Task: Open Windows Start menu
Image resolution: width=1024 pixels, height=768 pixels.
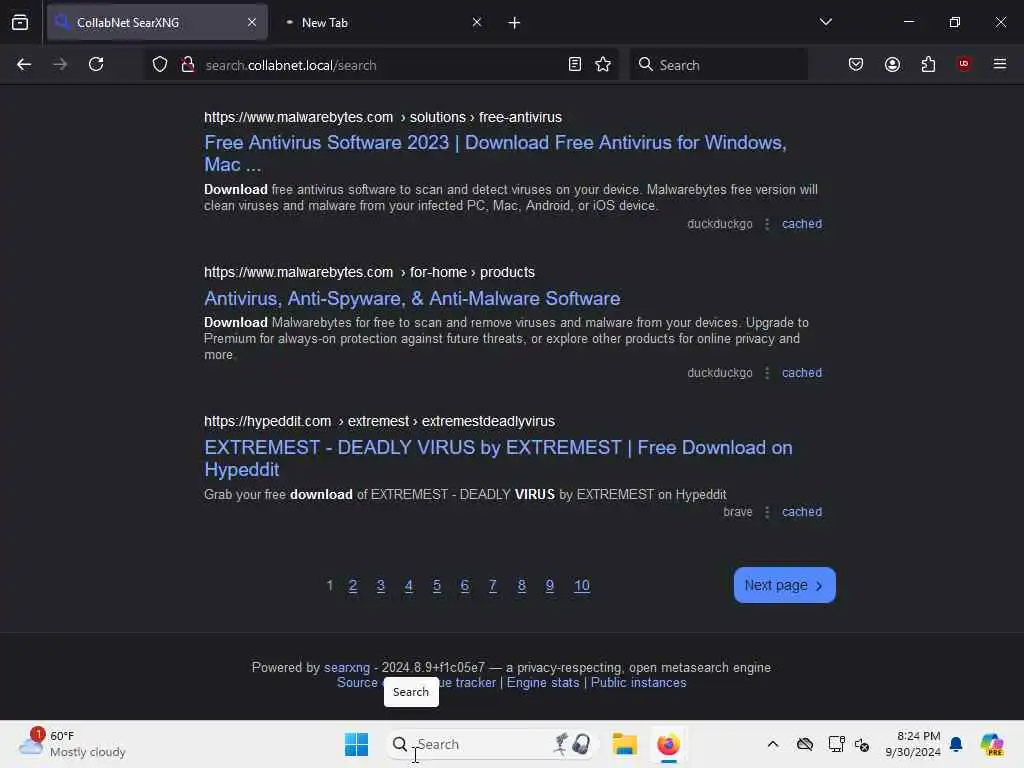Action: tap(357, 744)
